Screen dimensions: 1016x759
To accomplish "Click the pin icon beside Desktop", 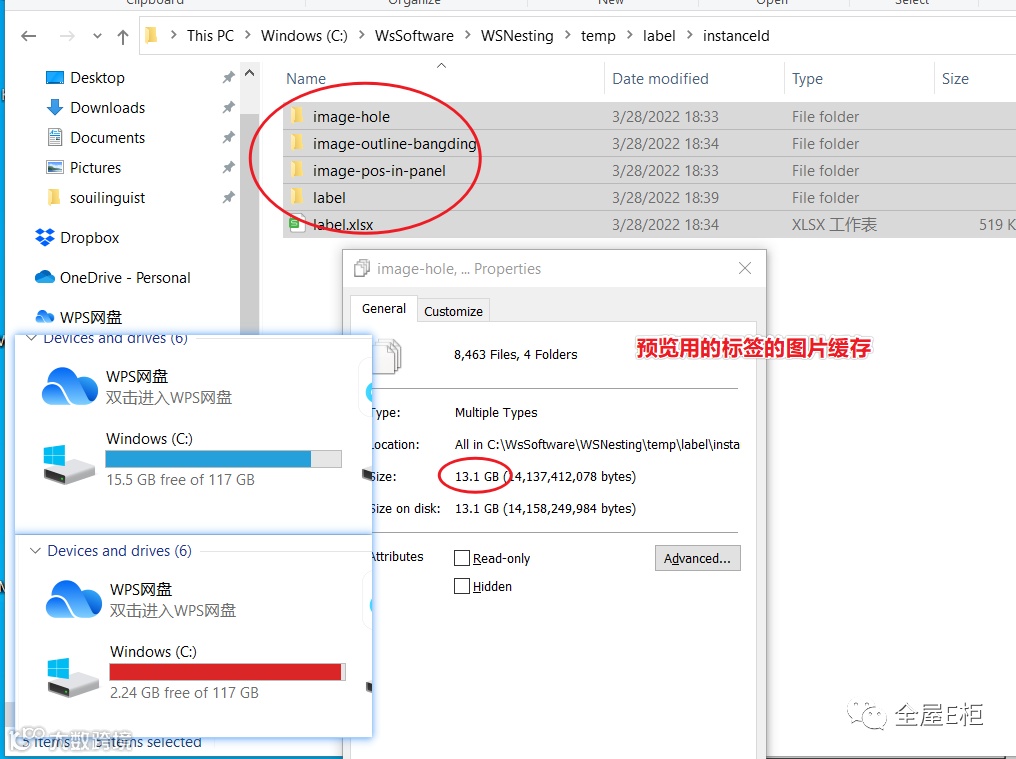I will pos(228,78).
